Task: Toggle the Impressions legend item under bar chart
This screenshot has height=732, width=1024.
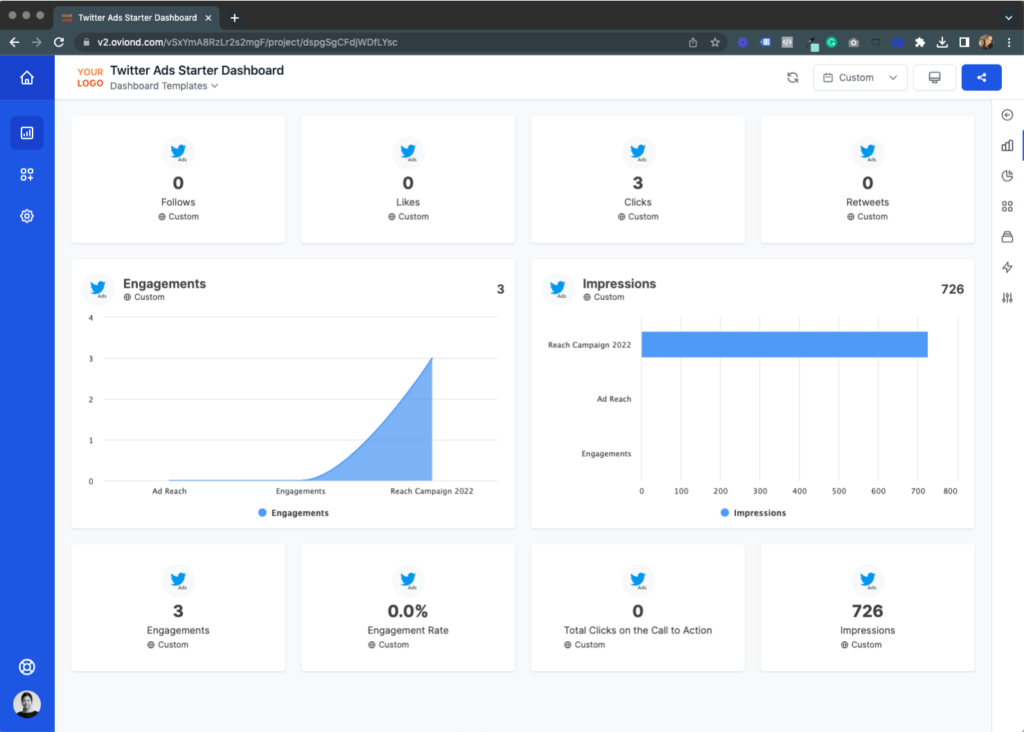Action: click(754, 513)
